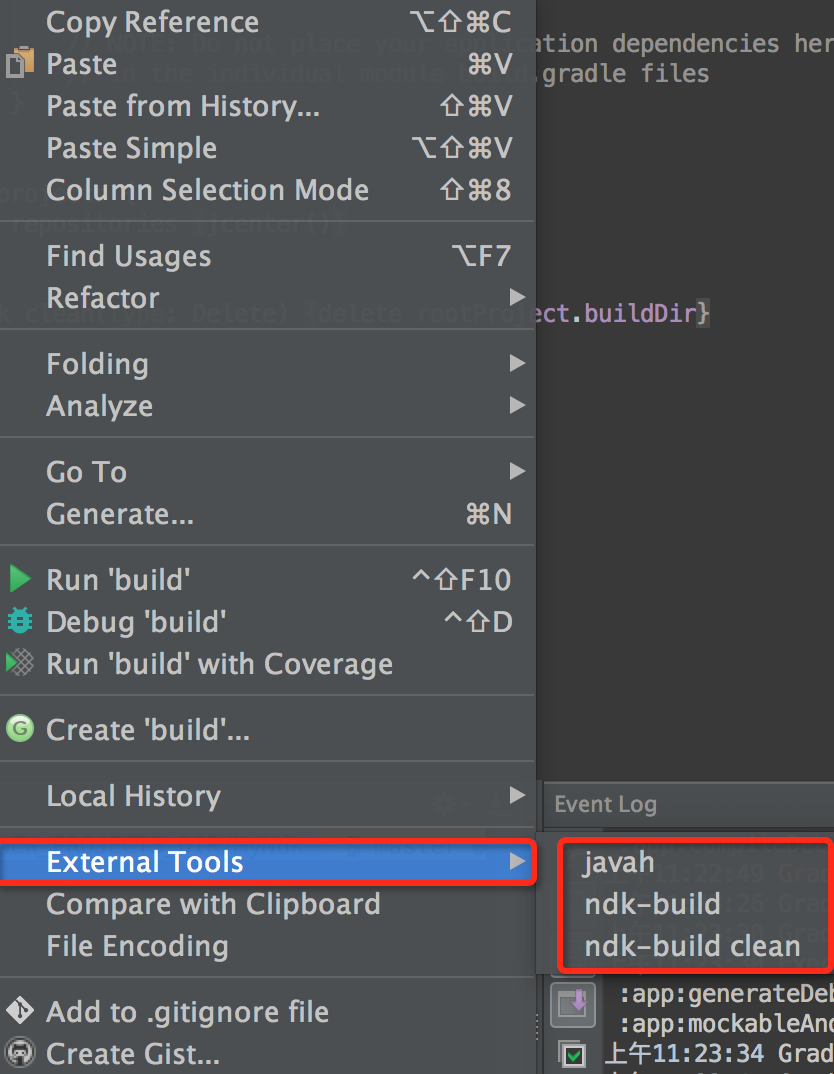This screenshot has height=1074, width=834.
Task: Expand the Folding submenu arrow
Action: (517, 363)
